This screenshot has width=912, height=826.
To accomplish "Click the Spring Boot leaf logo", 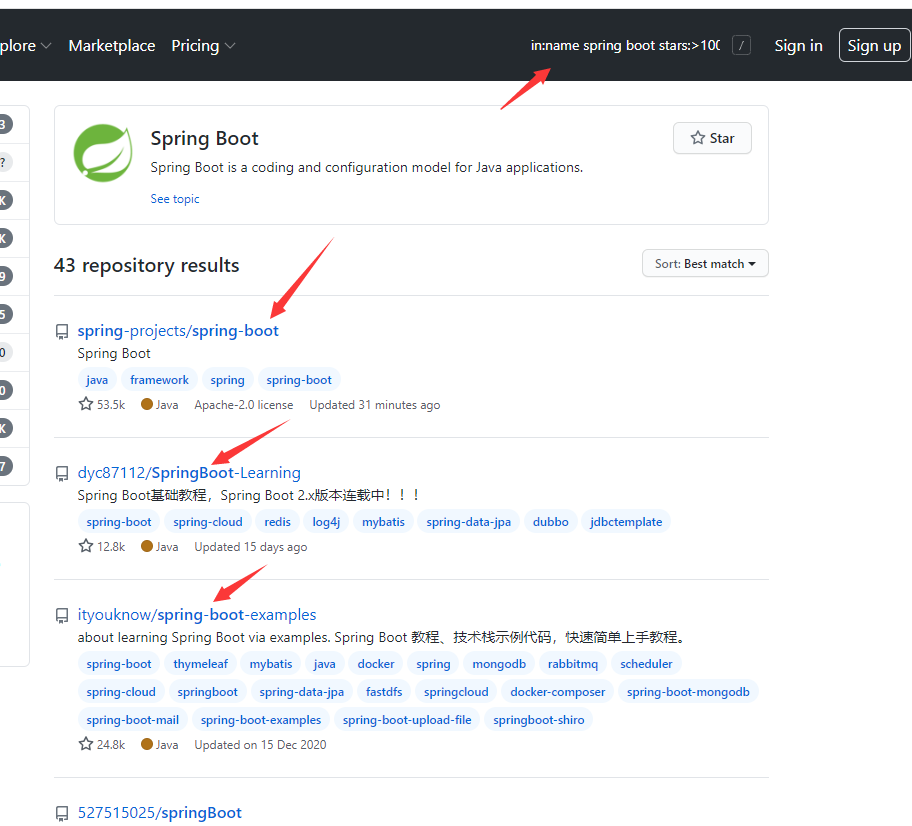I will (x=102, y=153).
